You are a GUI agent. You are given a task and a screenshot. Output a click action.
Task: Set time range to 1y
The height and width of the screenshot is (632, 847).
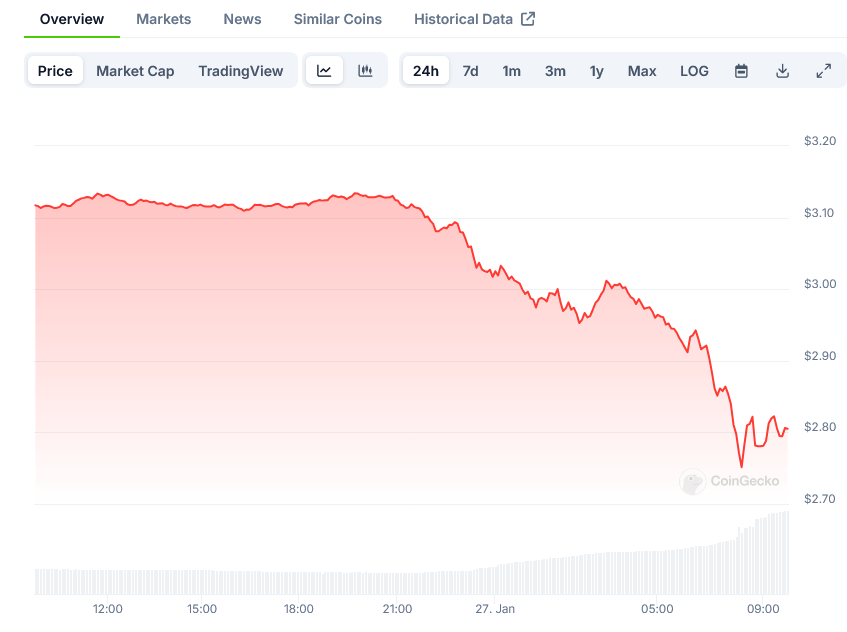[x=596, y=71]
